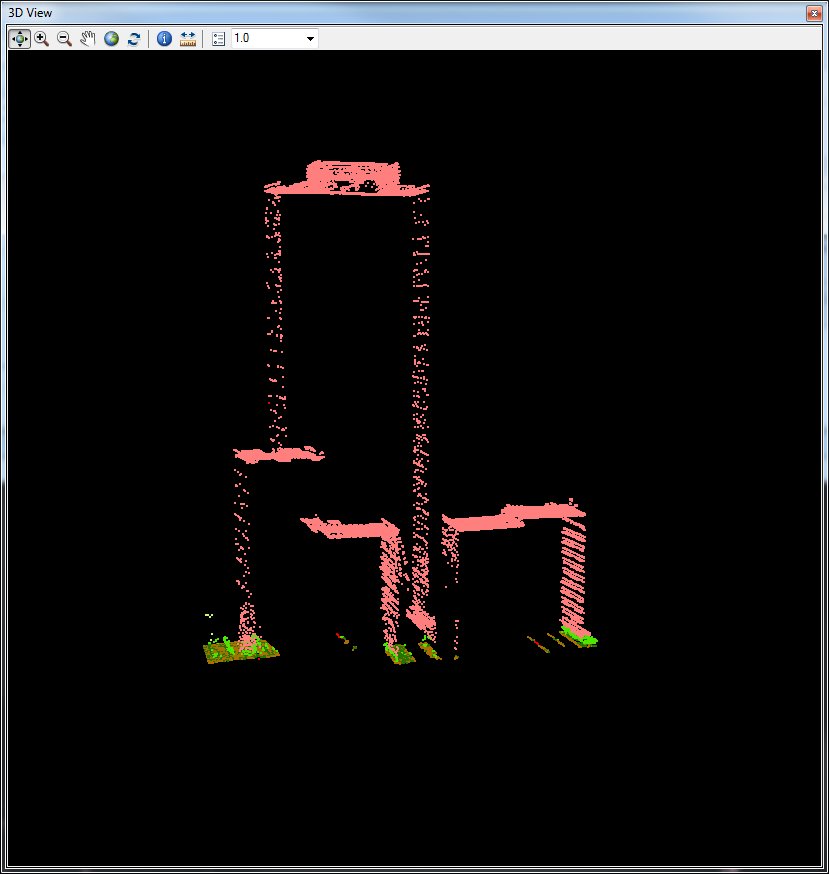
Task: Select the Pan hand tool
Action: point(88,38)
